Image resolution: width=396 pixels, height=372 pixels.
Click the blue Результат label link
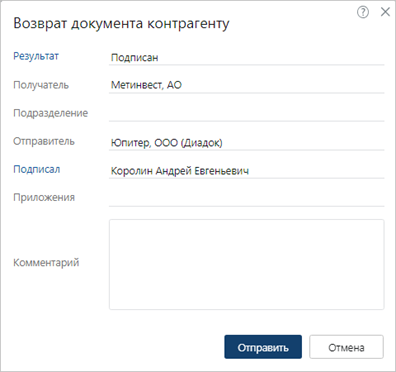(36, 56)
